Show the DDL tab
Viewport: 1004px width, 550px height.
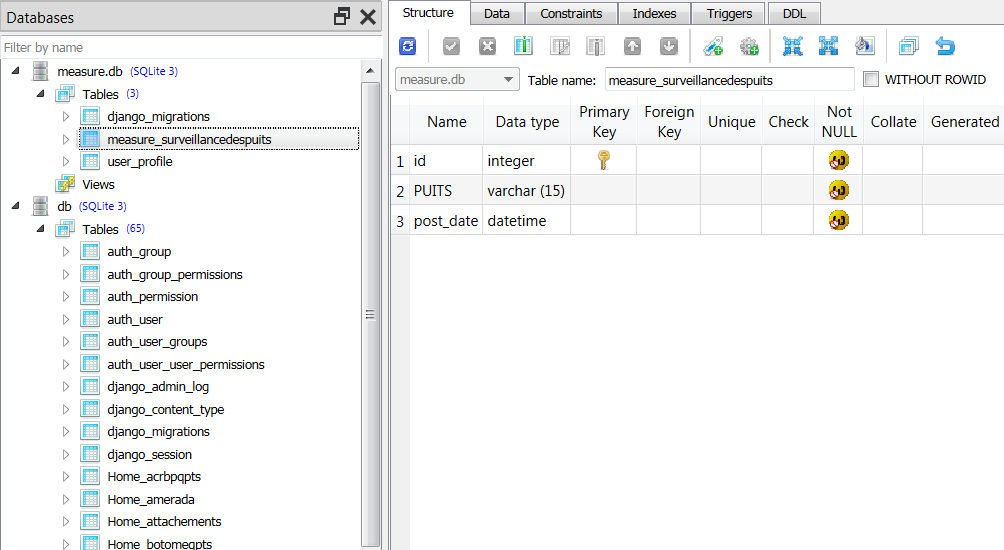coord(794,13)
